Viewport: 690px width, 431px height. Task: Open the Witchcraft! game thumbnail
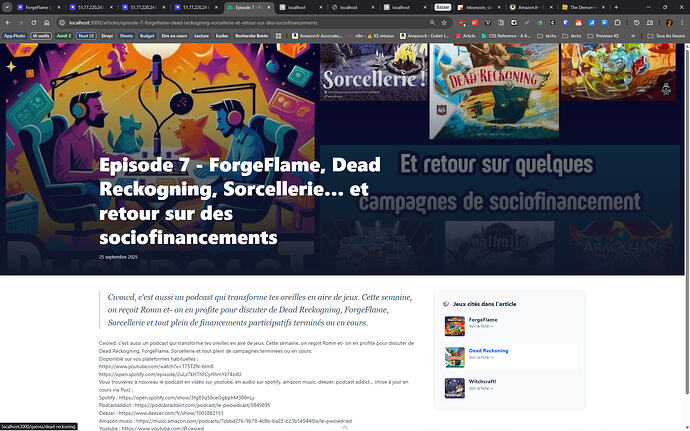tap(454, 385)
